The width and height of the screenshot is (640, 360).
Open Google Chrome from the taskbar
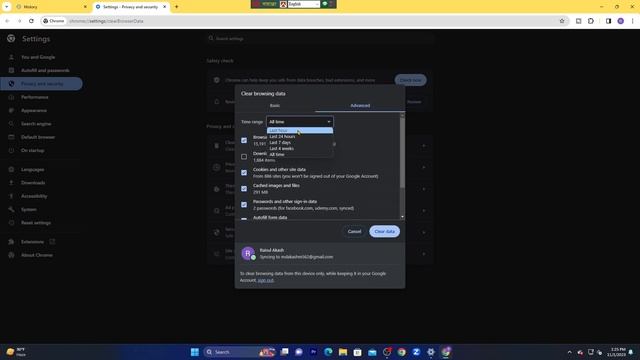pyautogui.click(x=402, y=352)
